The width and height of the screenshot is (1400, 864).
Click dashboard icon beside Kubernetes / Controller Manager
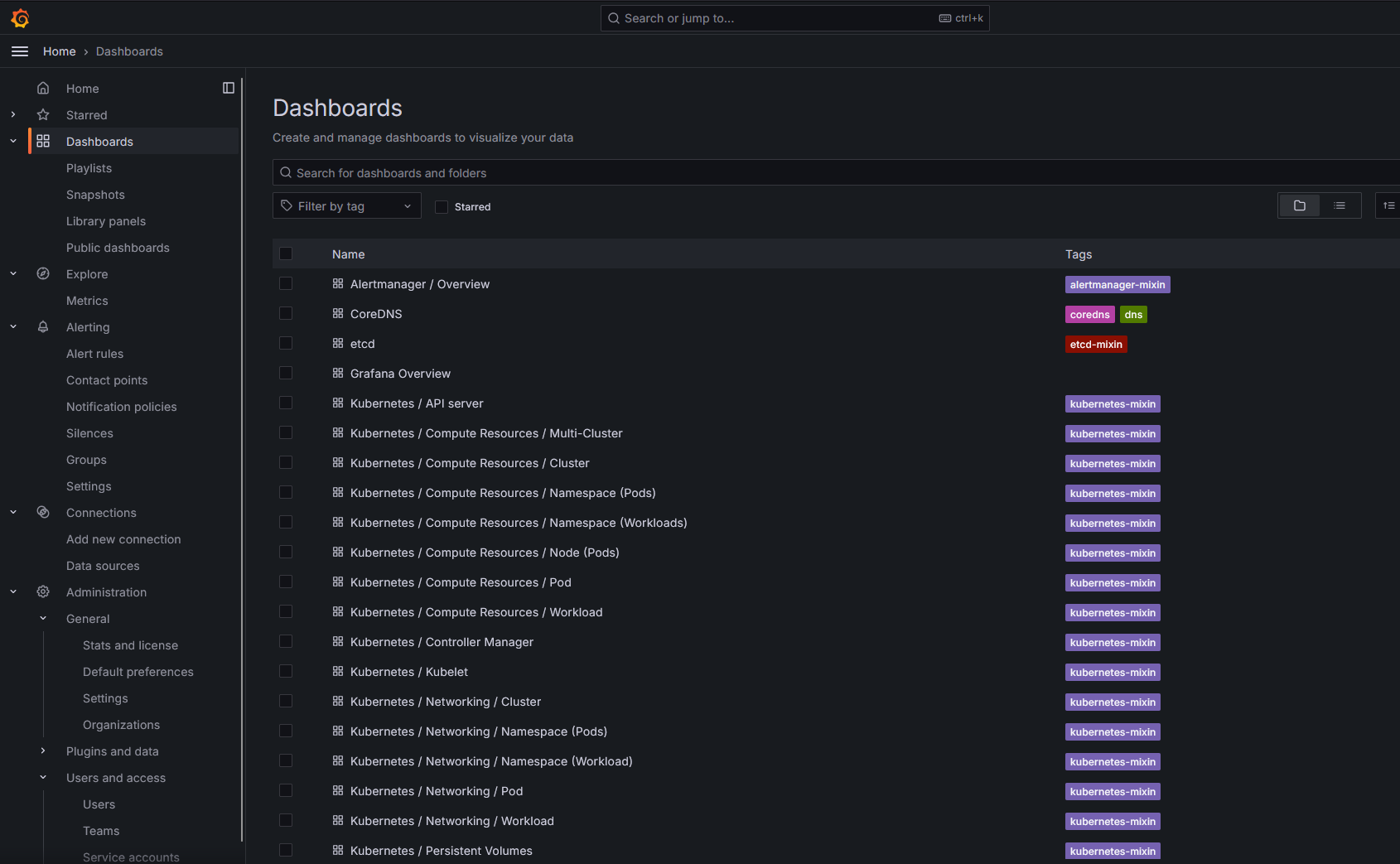(338, 641)
